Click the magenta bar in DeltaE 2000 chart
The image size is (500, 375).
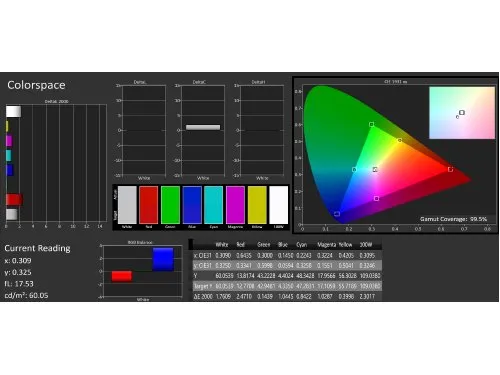(x=9, y=141)
